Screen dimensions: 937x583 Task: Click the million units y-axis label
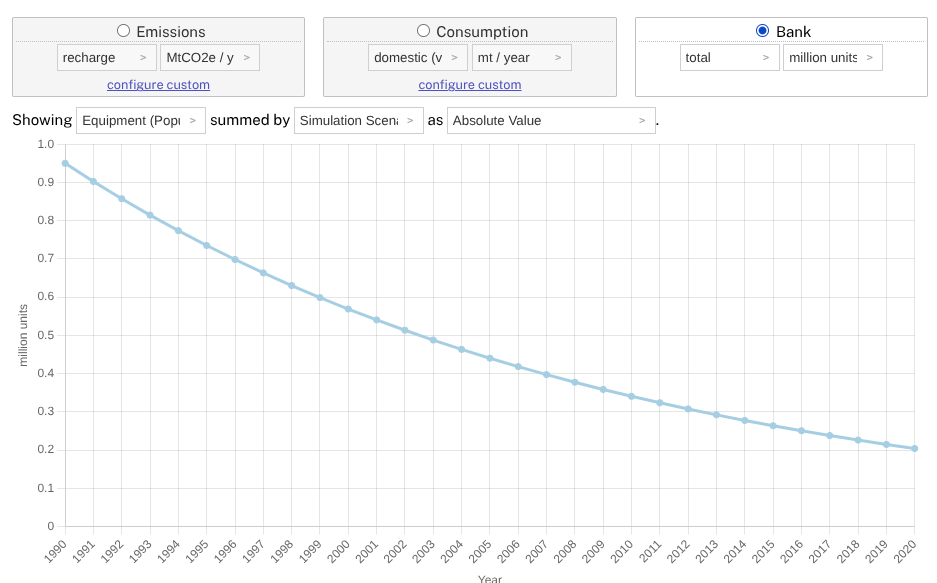[23, 333]
